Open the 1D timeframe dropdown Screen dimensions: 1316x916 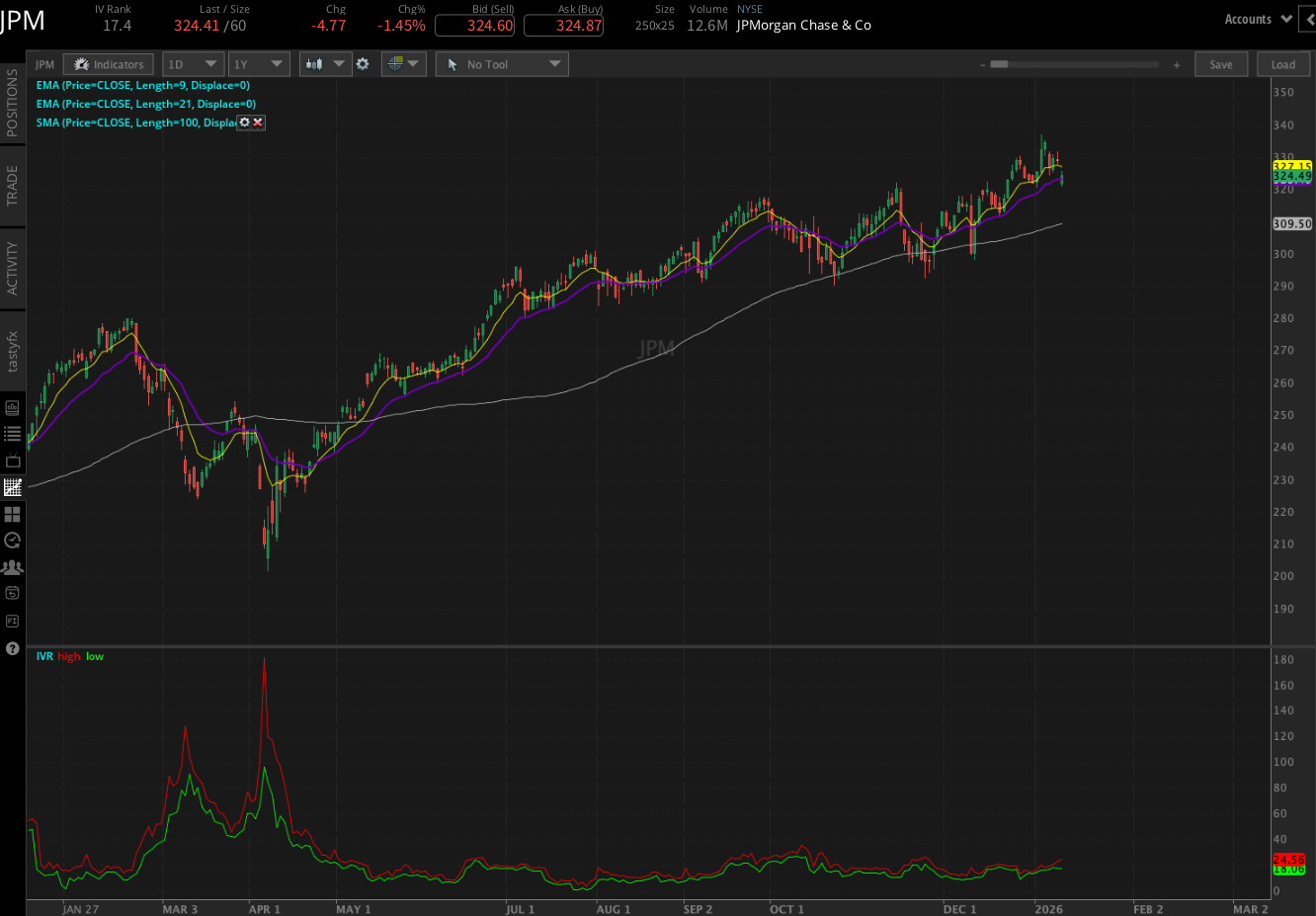point(193,63)
